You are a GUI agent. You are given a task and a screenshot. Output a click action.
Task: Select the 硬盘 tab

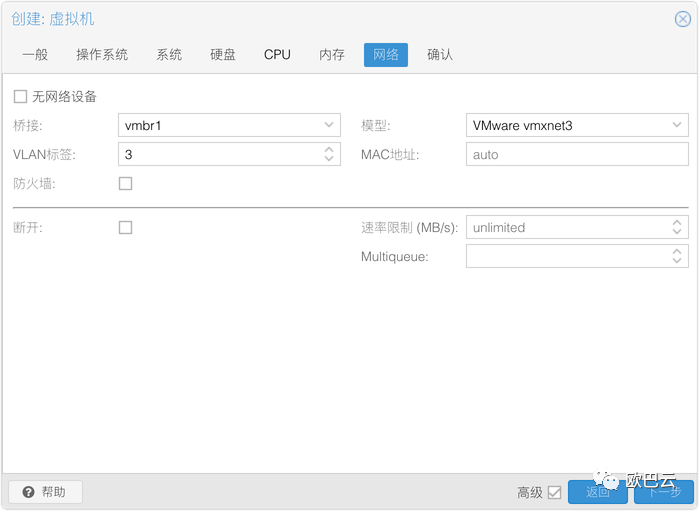click(223, 55)
